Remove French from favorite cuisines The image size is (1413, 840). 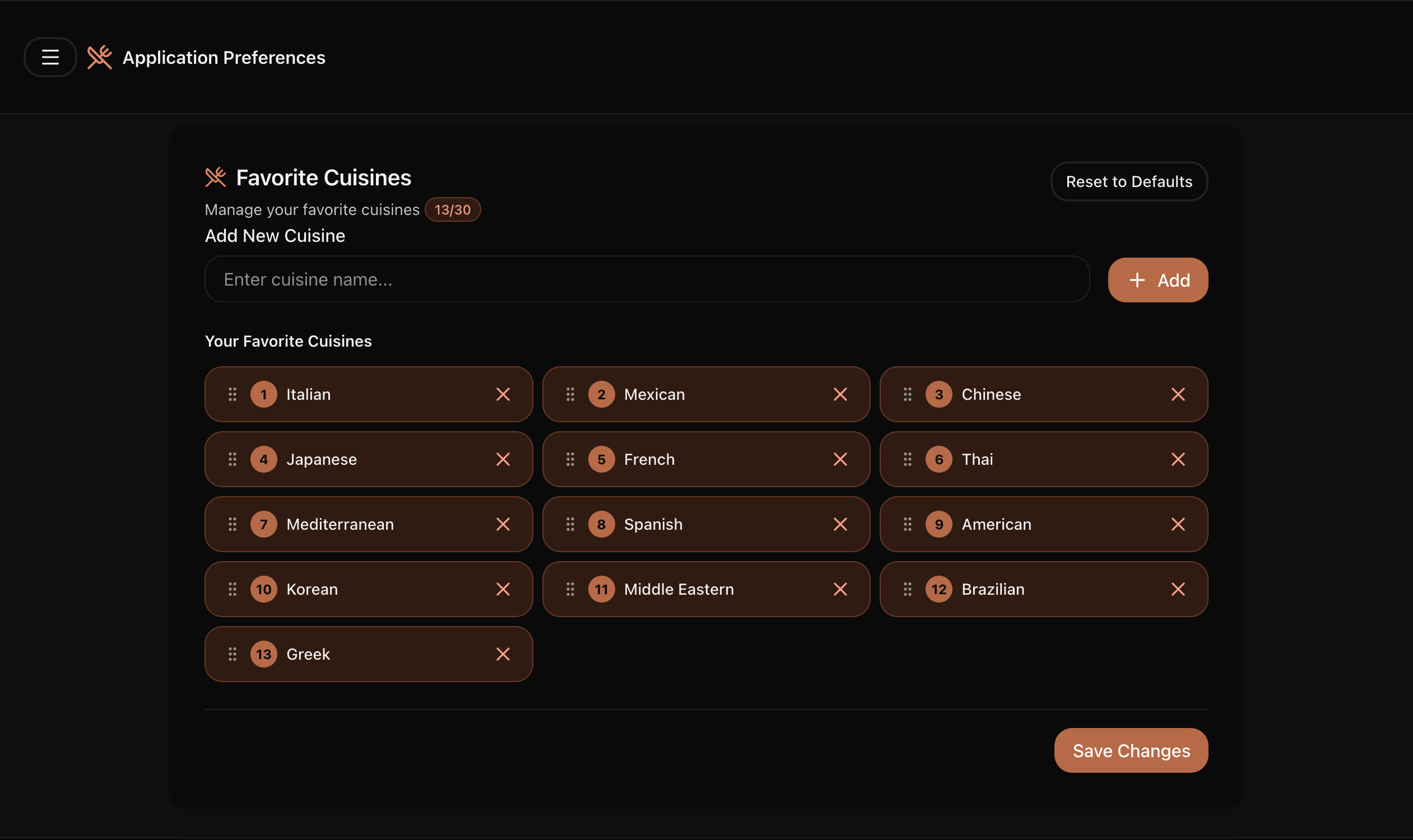pyautogui.click(x=840, y=459)
